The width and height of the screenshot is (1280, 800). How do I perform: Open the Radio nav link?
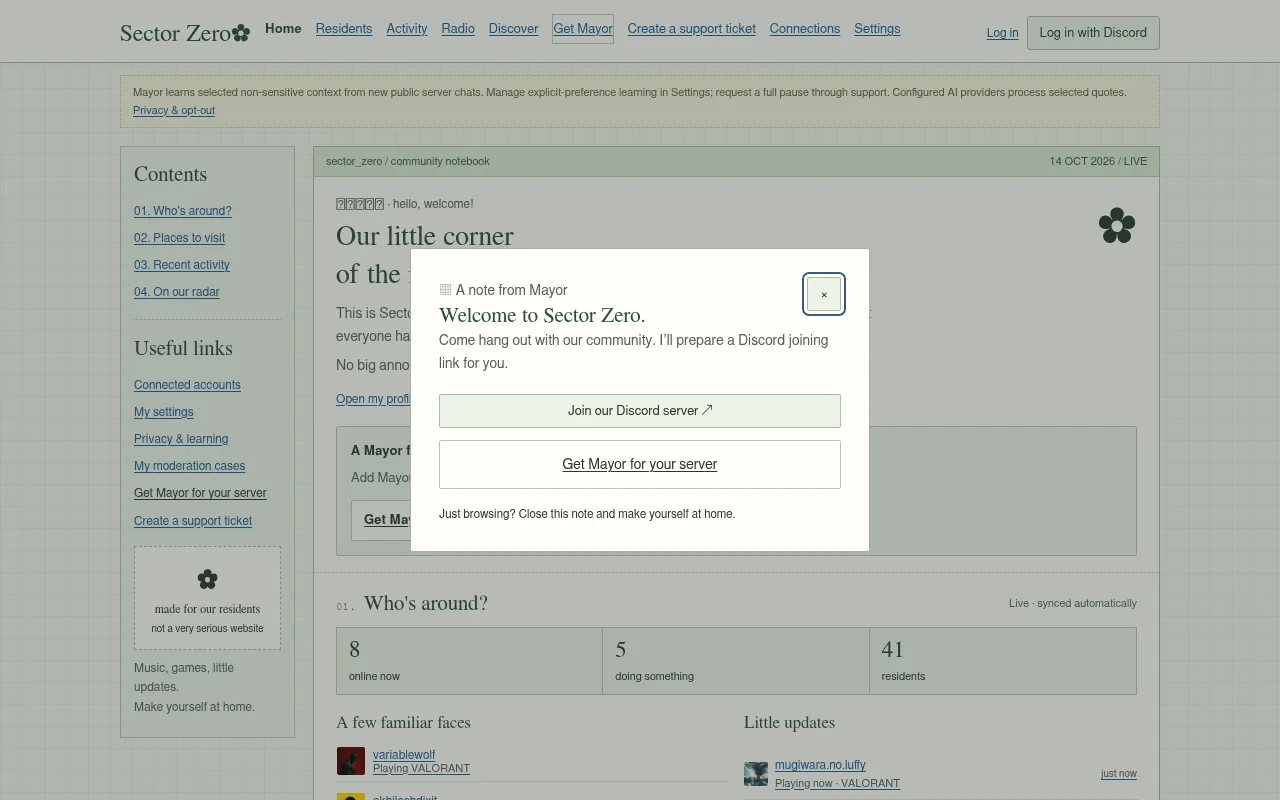(458, 29)
